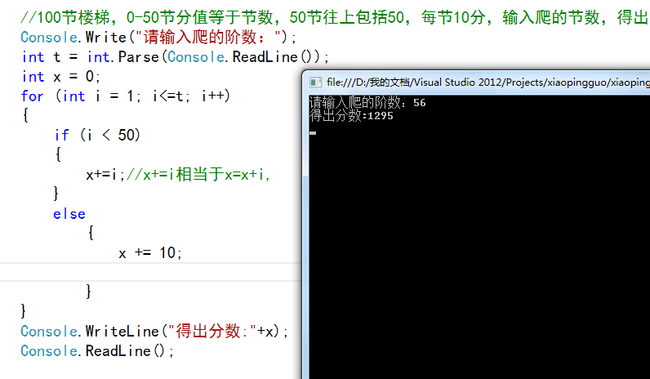Click the console window icon in title bar
Viewport: 650px width, 379px height.
point(315,83)
